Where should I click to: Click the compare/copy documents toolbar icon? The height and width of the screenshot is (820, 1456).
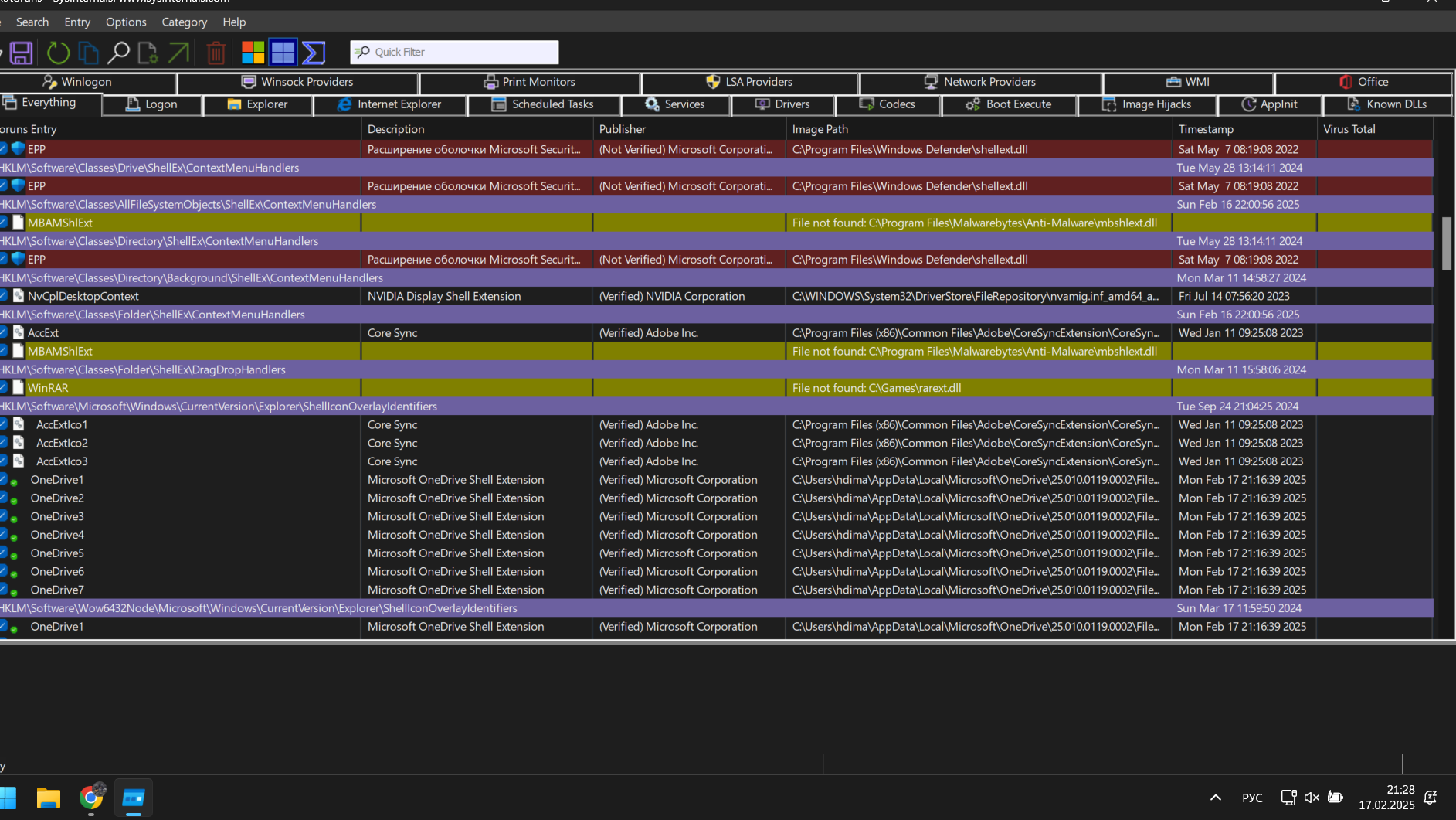point(89,53)
